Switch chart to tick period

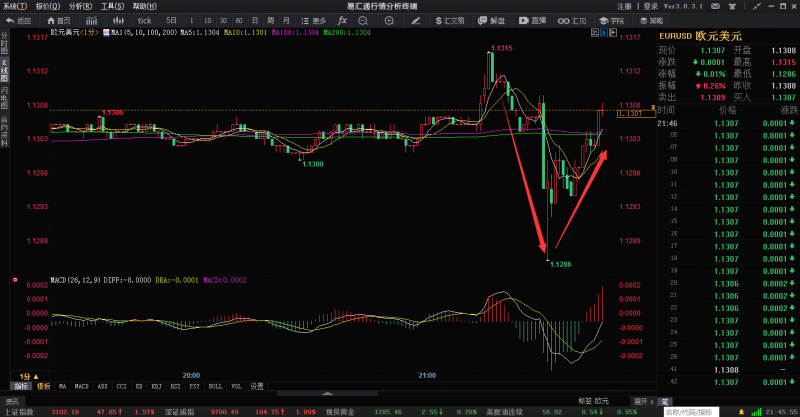[144, 20]
